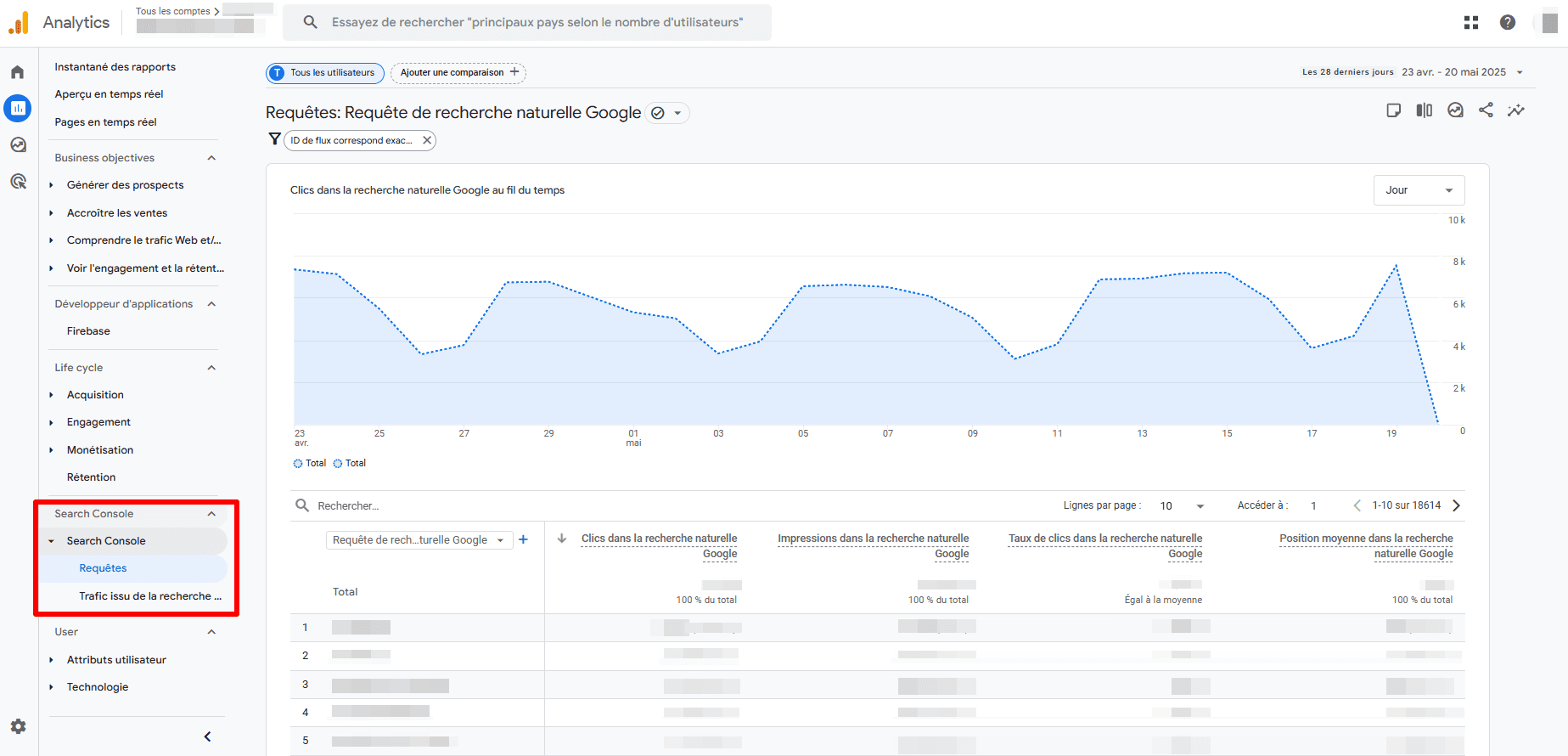This screenshot has height=756, width=1568.
Task: Click the report verified check icon
Action: pyautogui.click(x=657, y=113)
